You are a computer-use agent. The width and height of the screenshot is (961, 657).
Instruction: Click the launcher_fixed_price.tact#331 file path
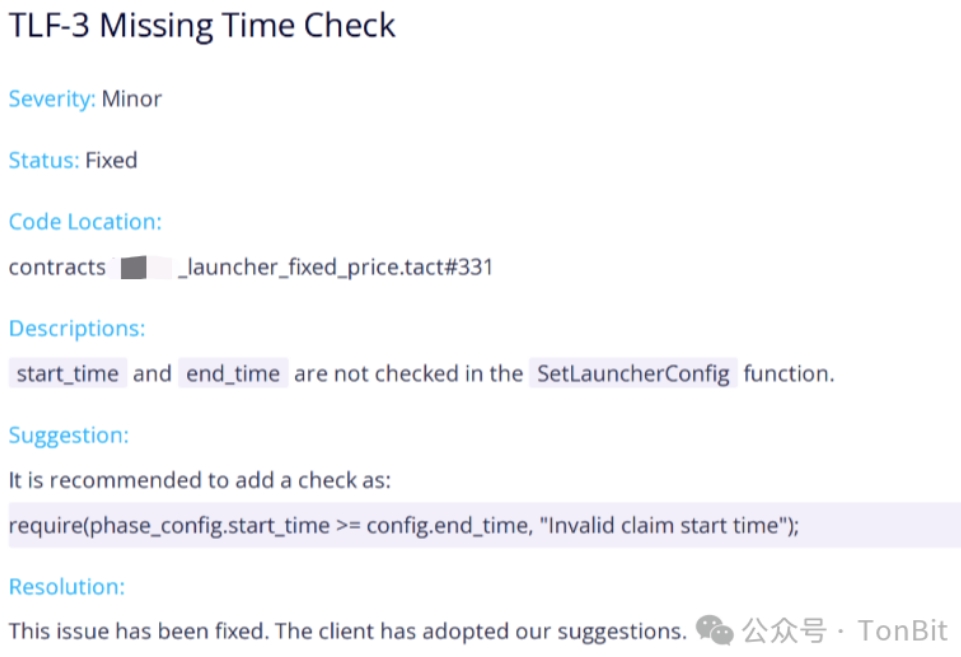pyautogui.click(x=336, y=267)
